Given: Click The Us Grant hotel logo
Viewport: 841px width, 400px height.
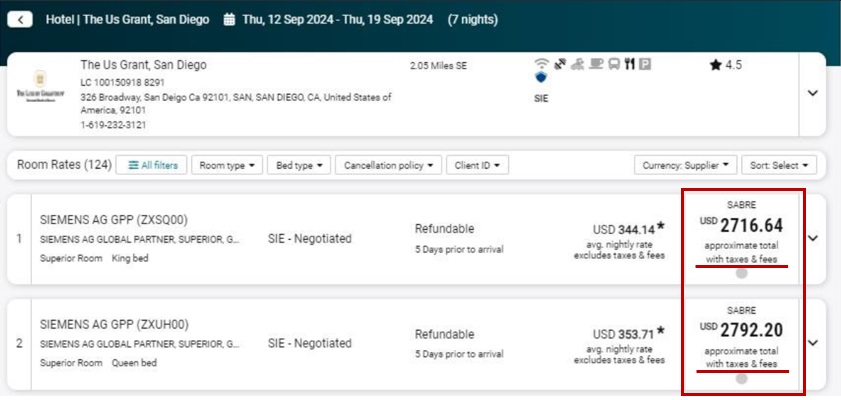Looking at the screenshot, I should coord(40,85).
